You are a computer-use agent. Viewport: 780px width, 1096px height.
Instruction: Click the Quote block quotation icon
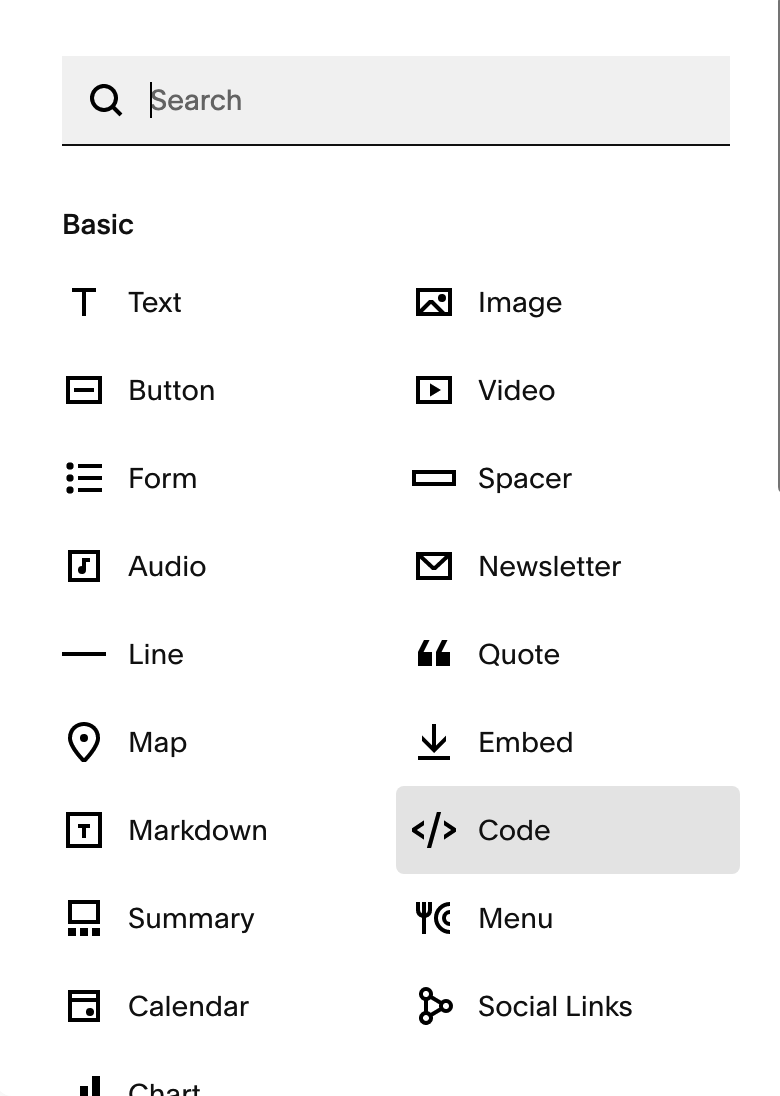433,654
